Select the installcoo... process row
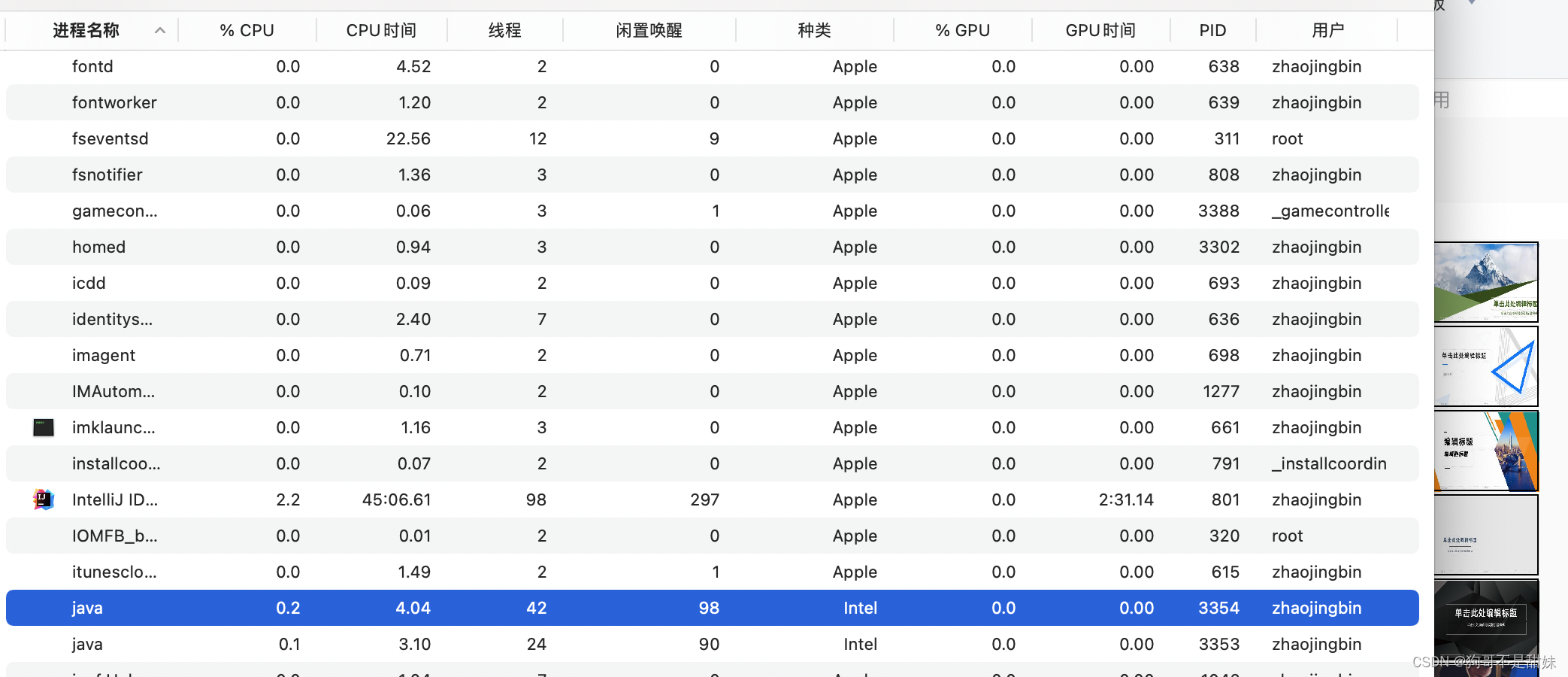This screenshot has height=677, width=1568. pyautogui.click(x=713, y=463)
